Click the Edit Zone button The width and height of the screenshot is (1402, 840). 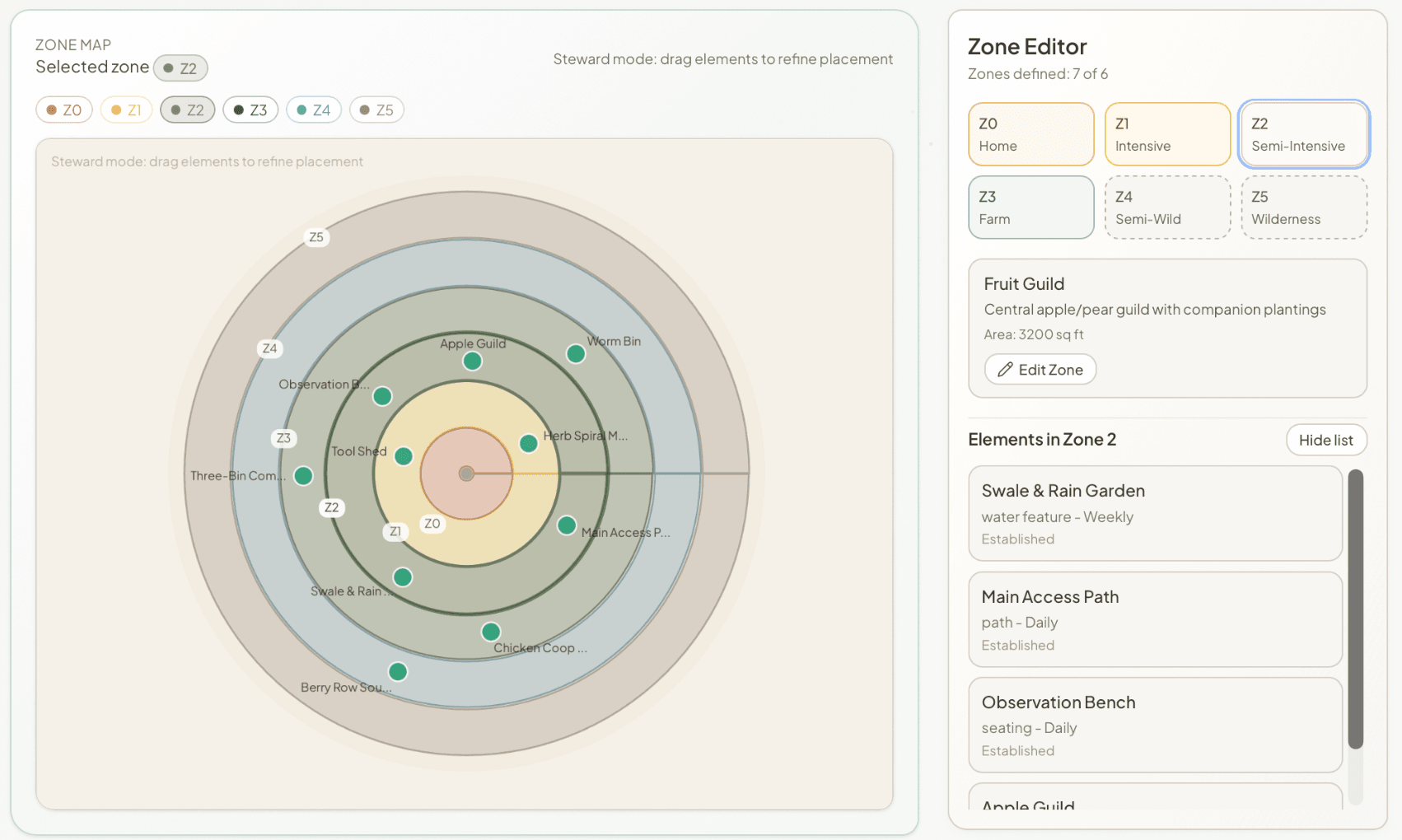pos(1040,369)
